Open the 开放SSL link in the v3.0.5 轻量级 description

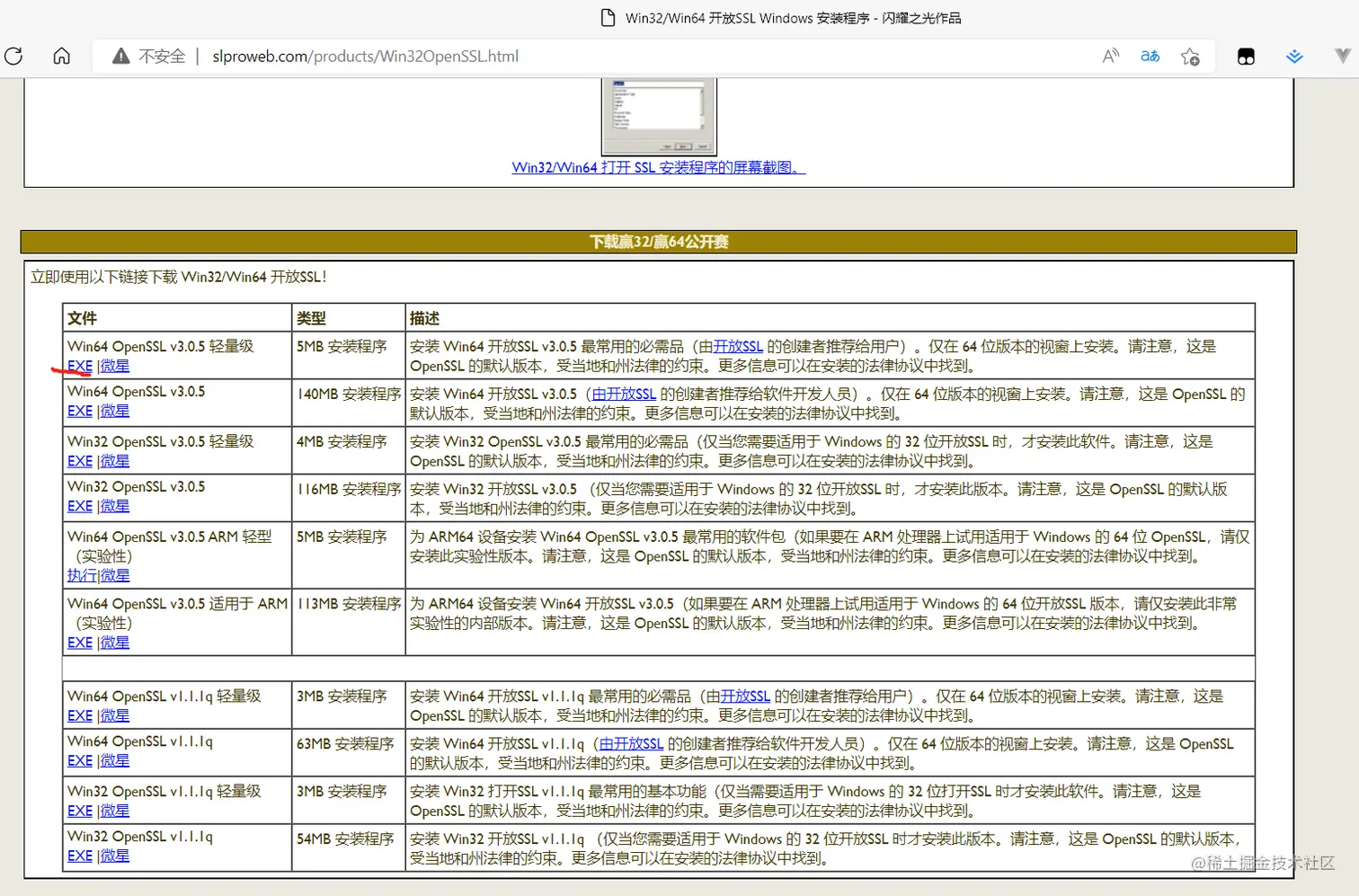pyautogui.click(x=738, y=346)
